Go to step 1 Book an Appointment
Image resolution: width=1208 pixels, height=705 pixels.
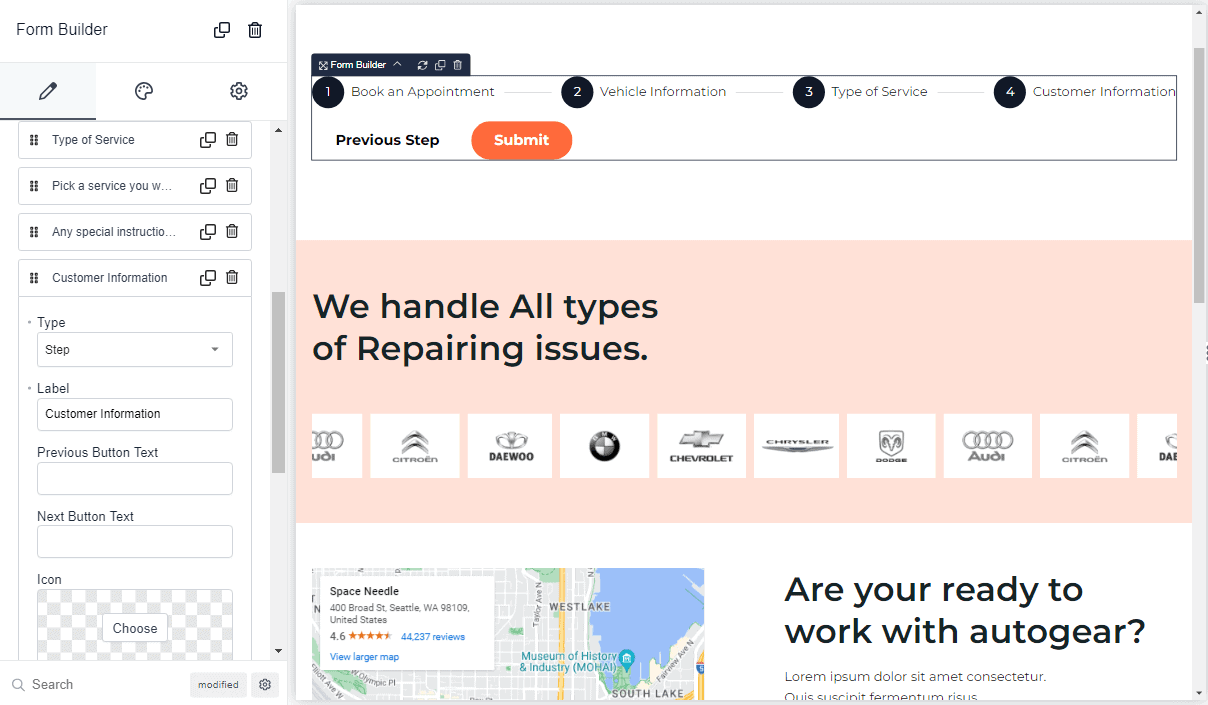[404, 92]
